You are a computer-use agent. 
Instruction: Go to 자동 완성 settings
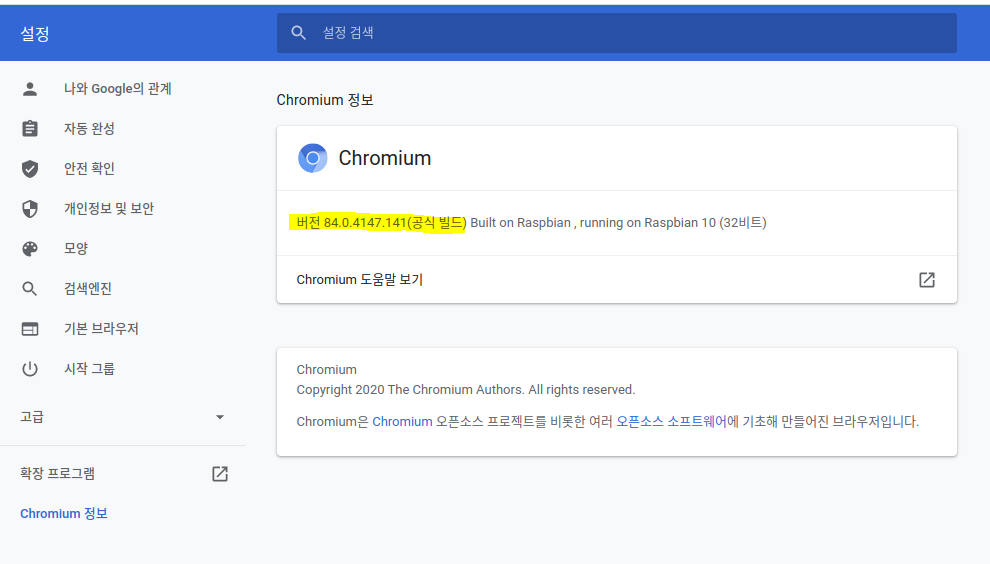(89, 129)
